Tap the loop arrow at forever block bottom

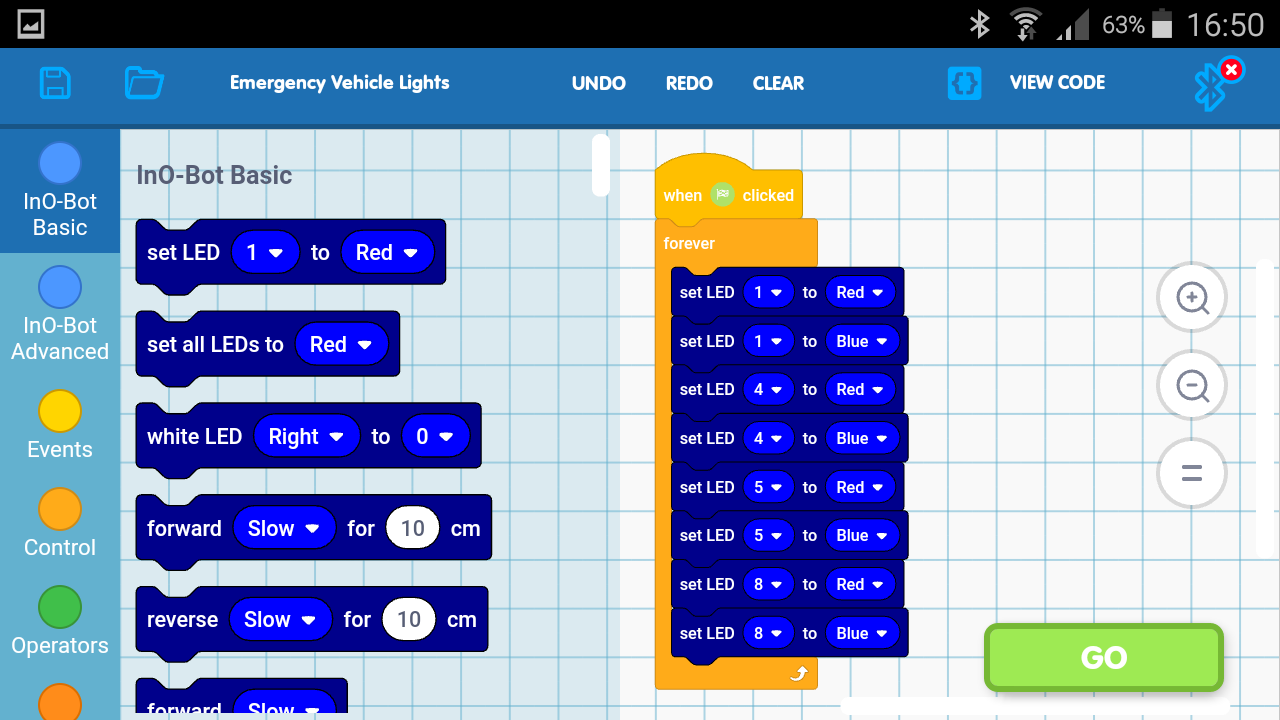pyautogui.click(x=798, y=674)
